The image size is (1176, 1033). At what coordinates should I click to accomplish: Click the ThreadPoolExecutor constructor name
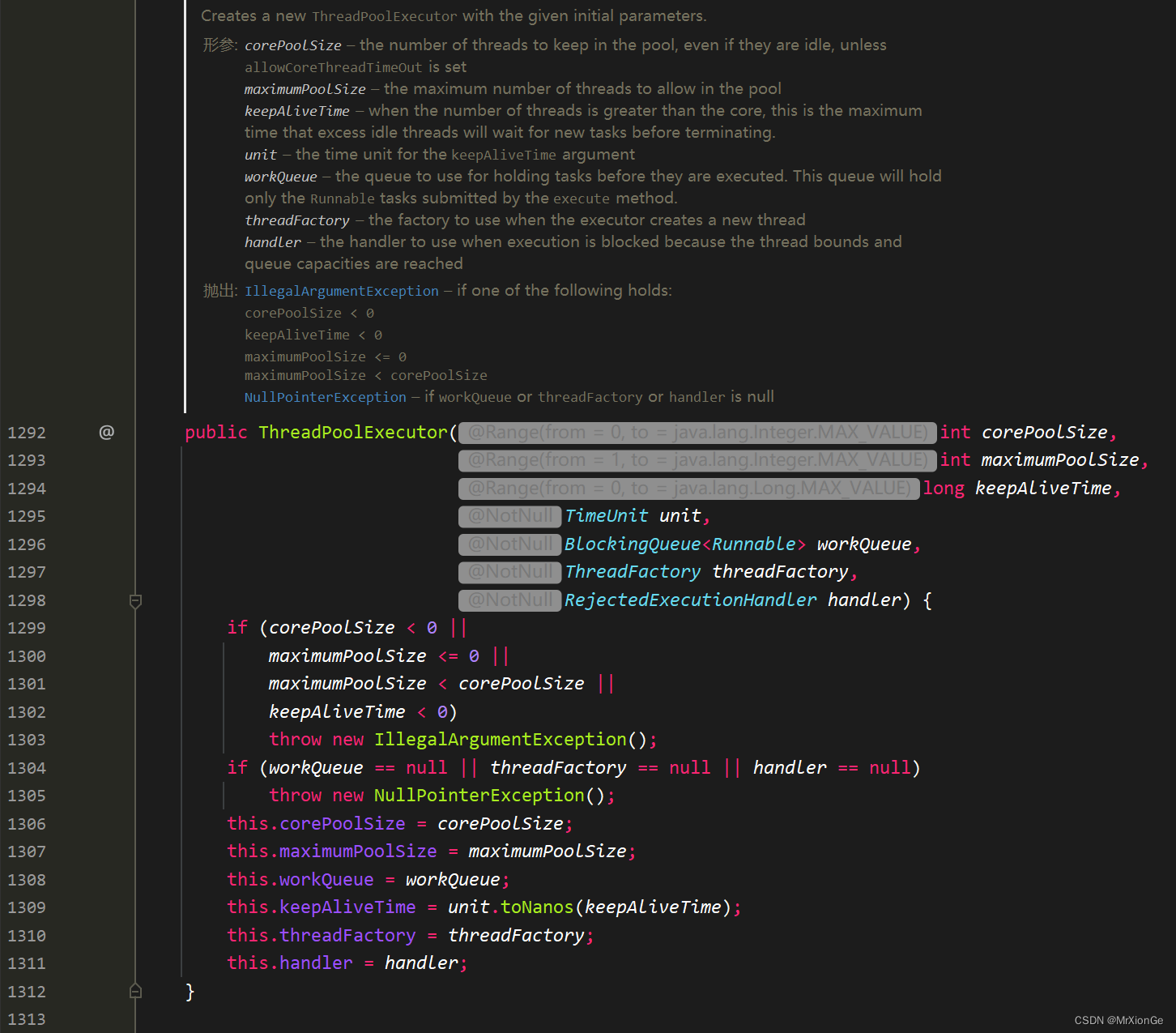click(x=353, y=433)
